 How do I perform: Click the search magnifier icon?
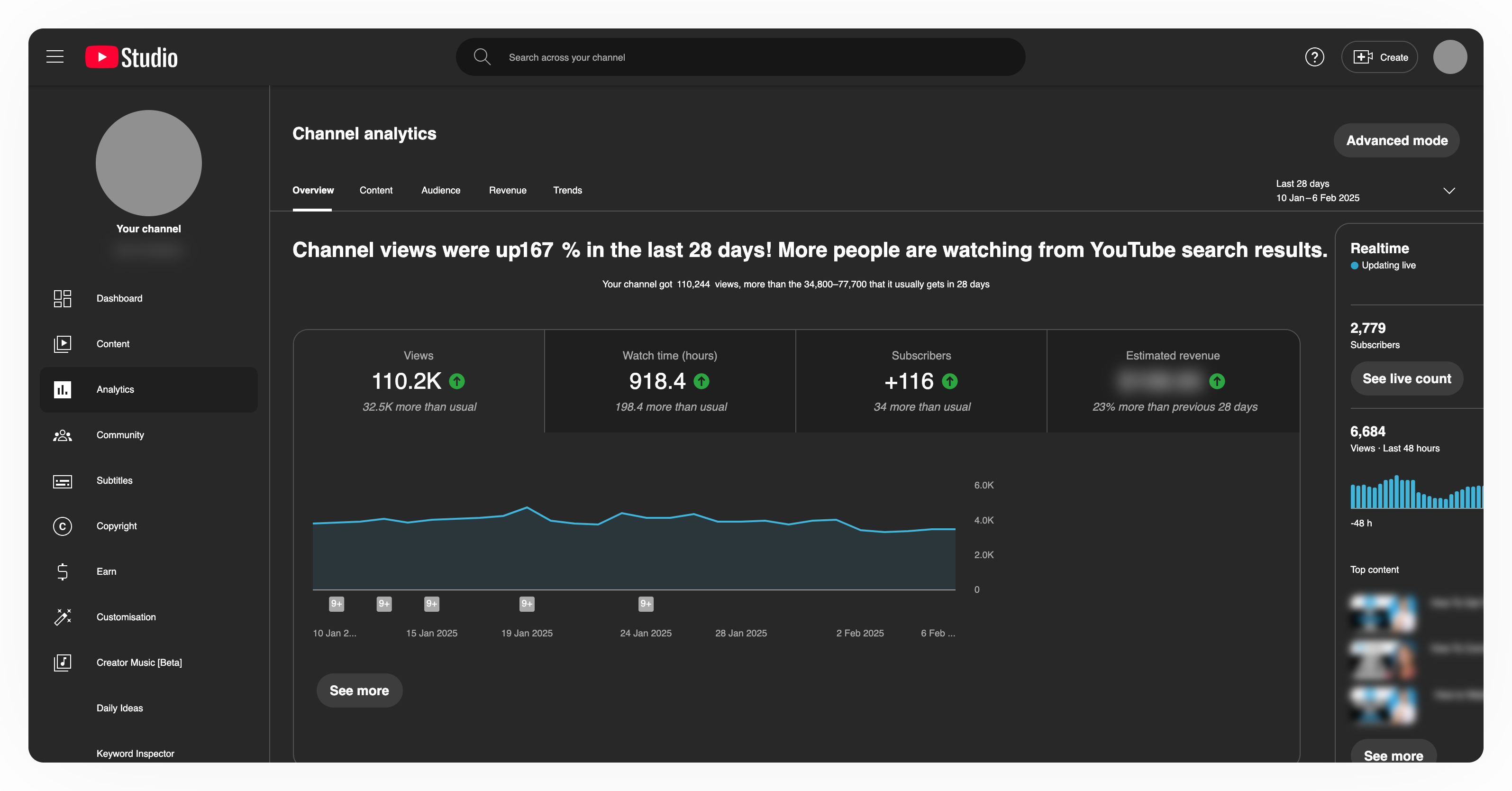point(482,57)
